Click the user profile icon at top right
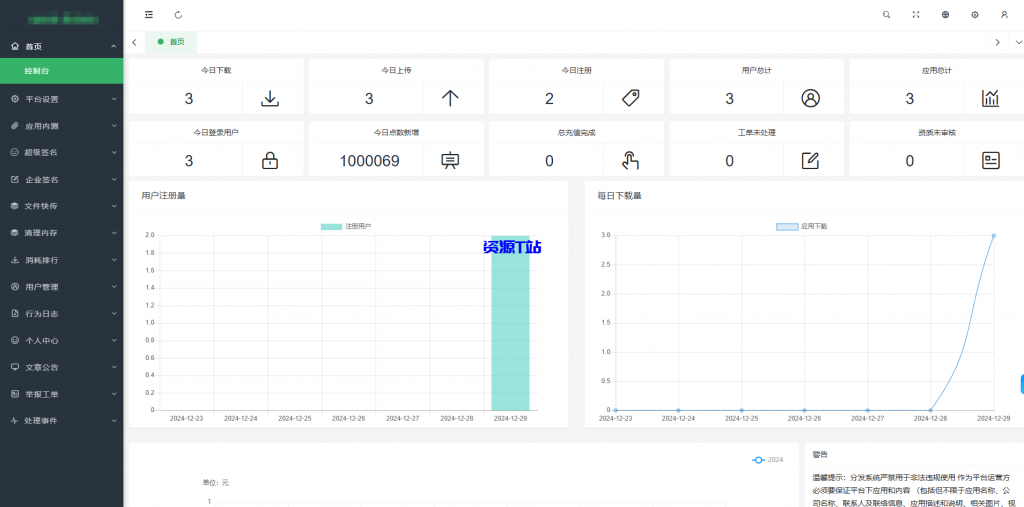 pos(1004,15)
